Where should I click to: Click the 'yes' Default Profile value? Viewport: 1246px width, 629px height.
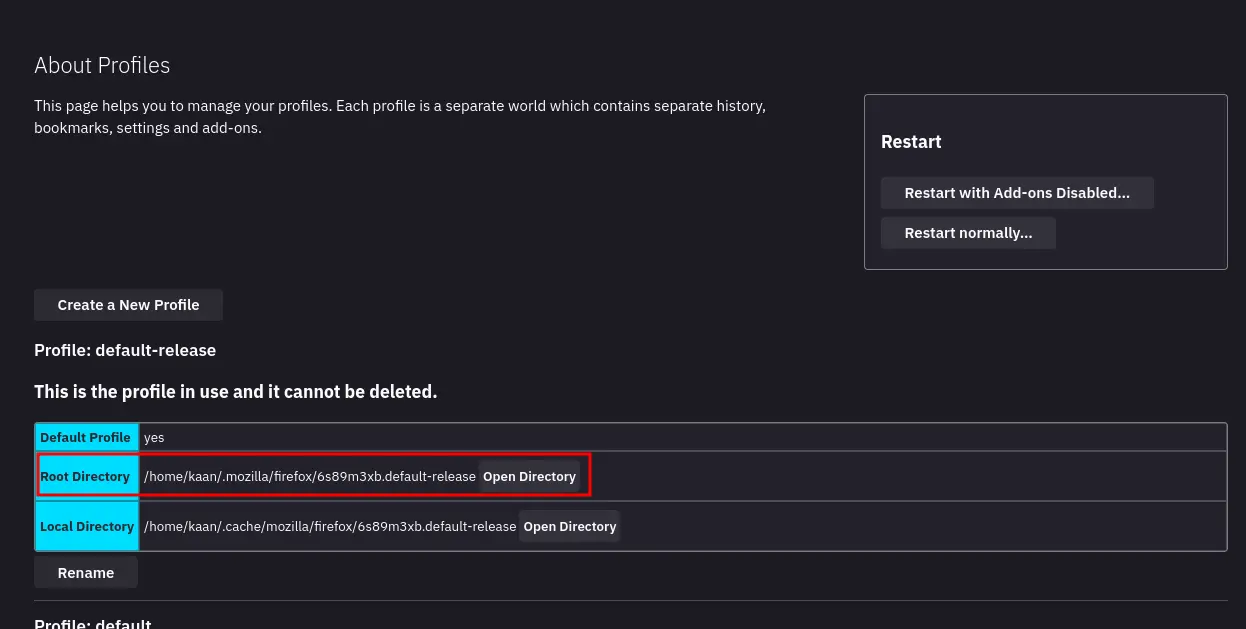[x=154, y=438]
